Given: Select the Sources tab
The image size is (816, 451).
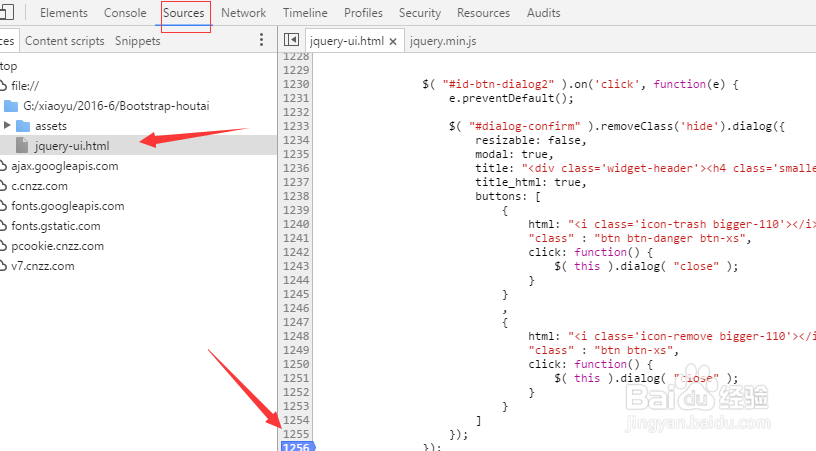Looking at the screenshot, I should tap(184, 13).
